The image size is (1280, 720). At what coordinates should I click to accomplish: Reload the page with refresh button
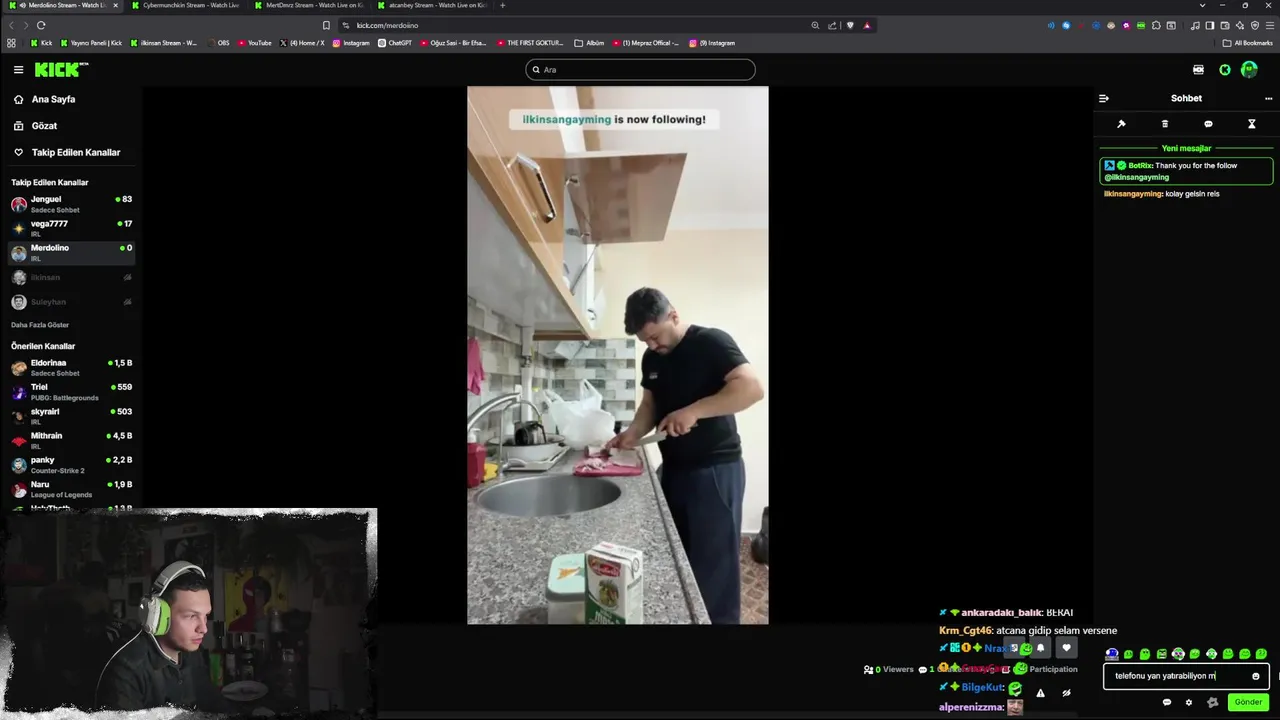(x=41, y=25)
